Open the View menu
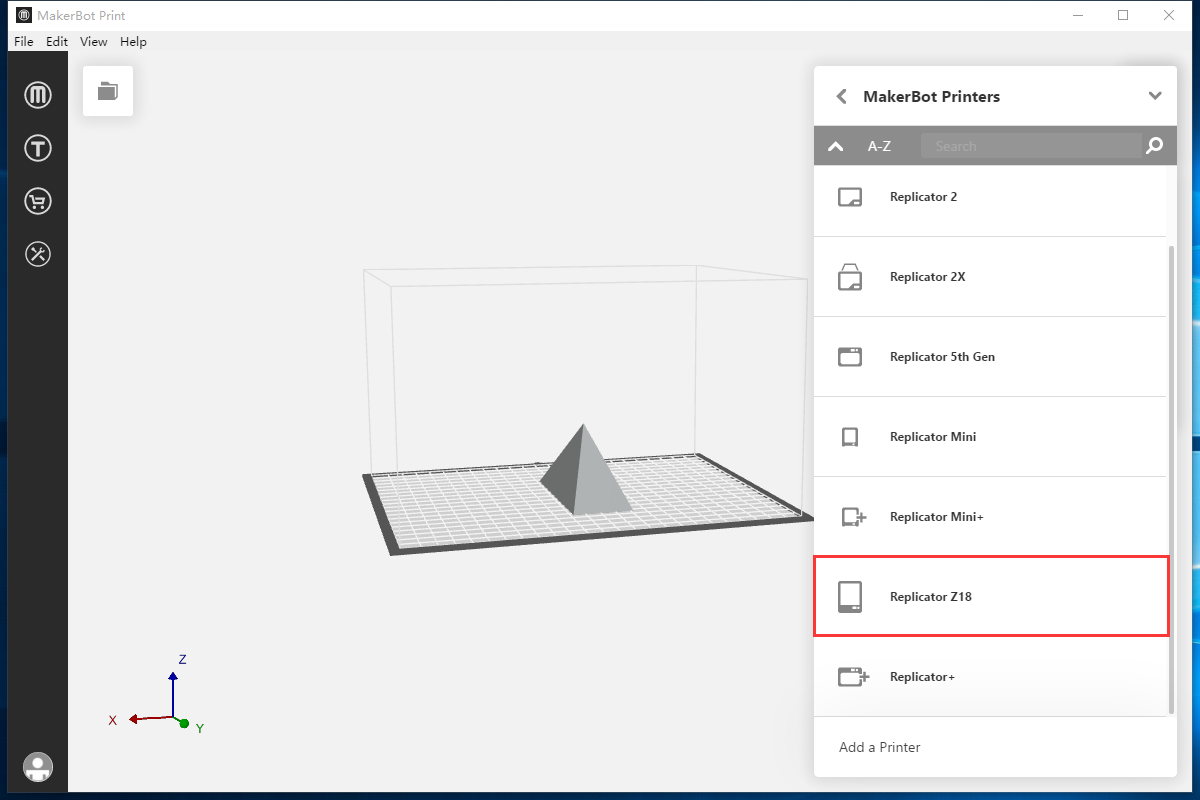 pos(94,42)
